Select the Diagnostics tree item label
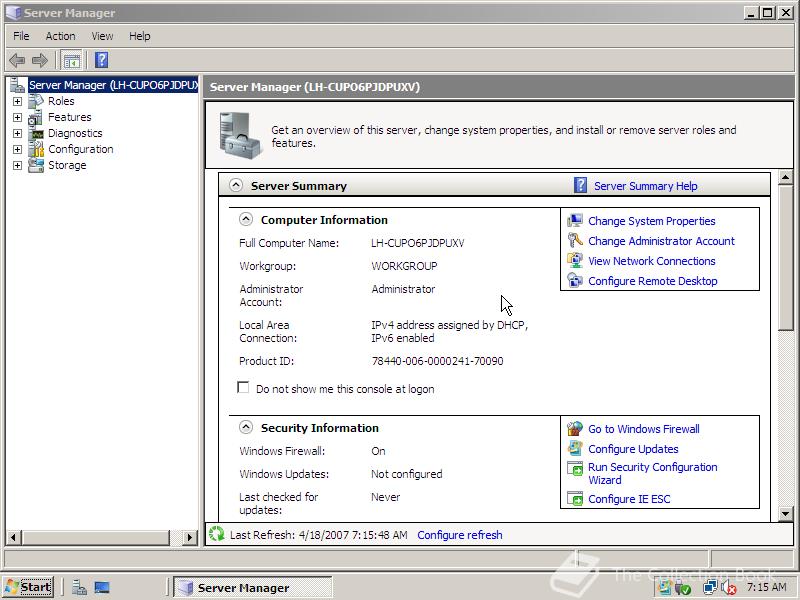Image resolution: width=800 pixels, height=600 pixels. click(x=75, y=133)
